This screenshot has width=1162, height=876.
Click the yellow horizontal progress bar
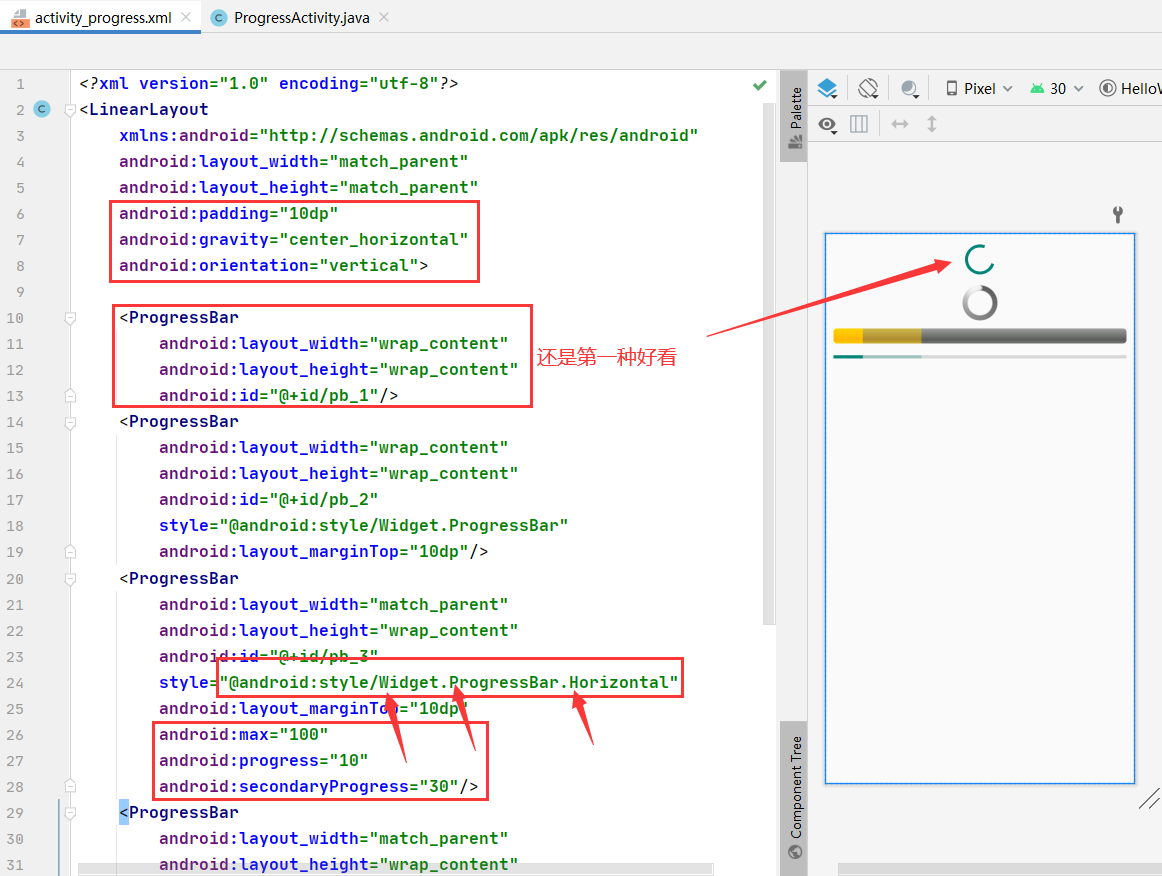pos(980,336)
